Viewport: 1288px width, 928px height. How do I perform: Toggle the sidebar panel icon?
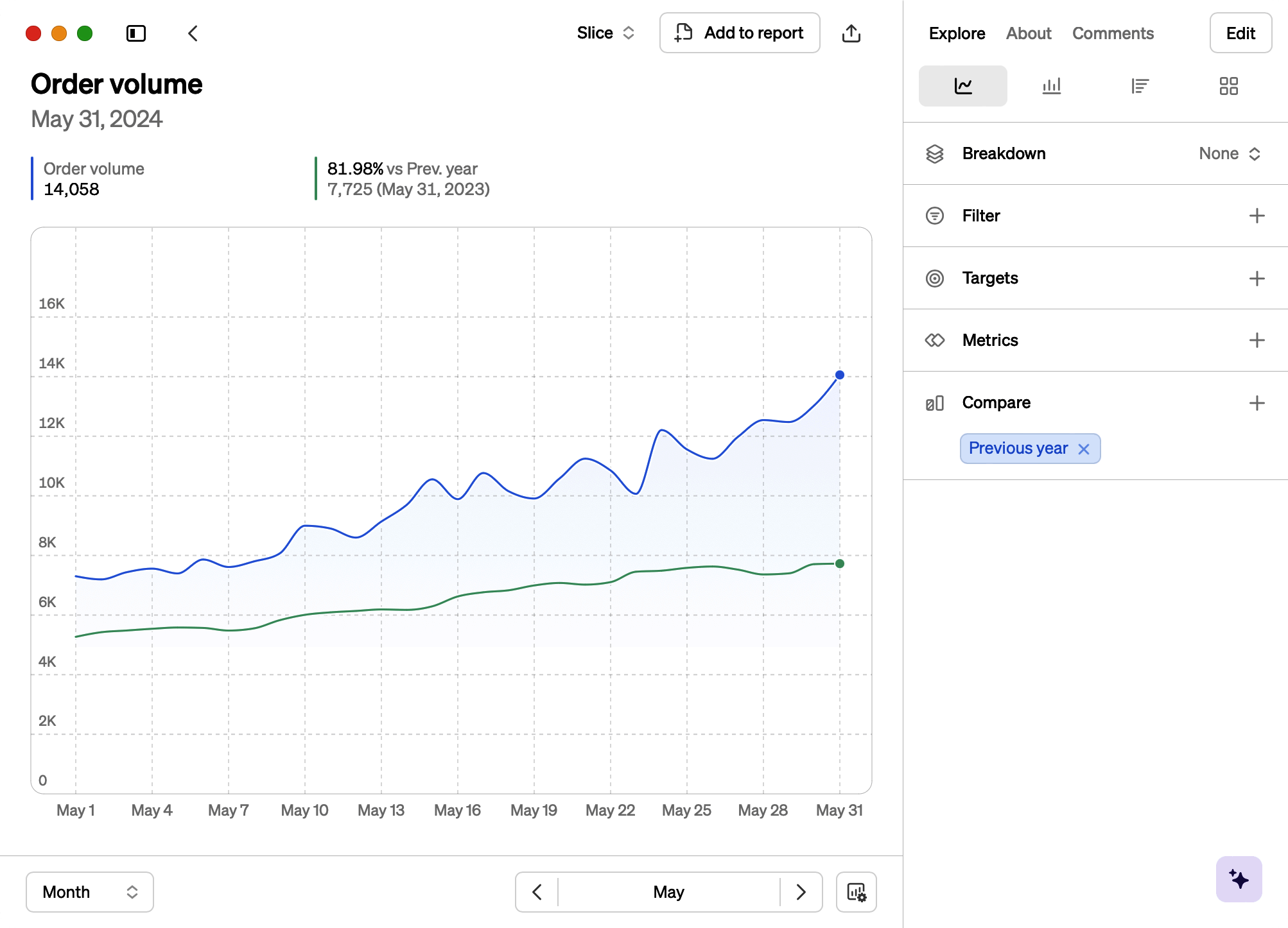136,33
